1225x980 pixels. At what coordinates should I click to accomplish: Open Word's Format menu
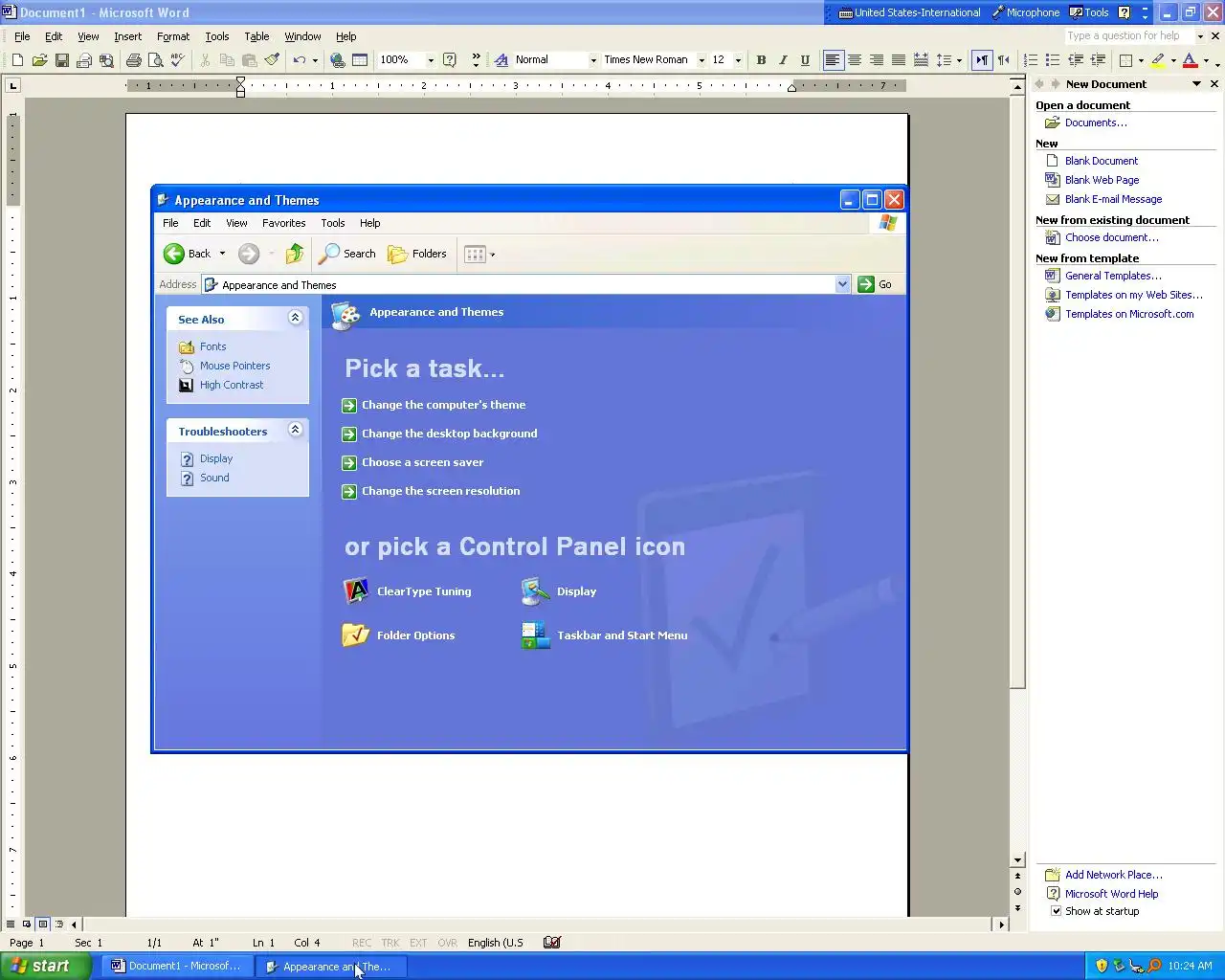pyautogui.click(x=173, y=36)
